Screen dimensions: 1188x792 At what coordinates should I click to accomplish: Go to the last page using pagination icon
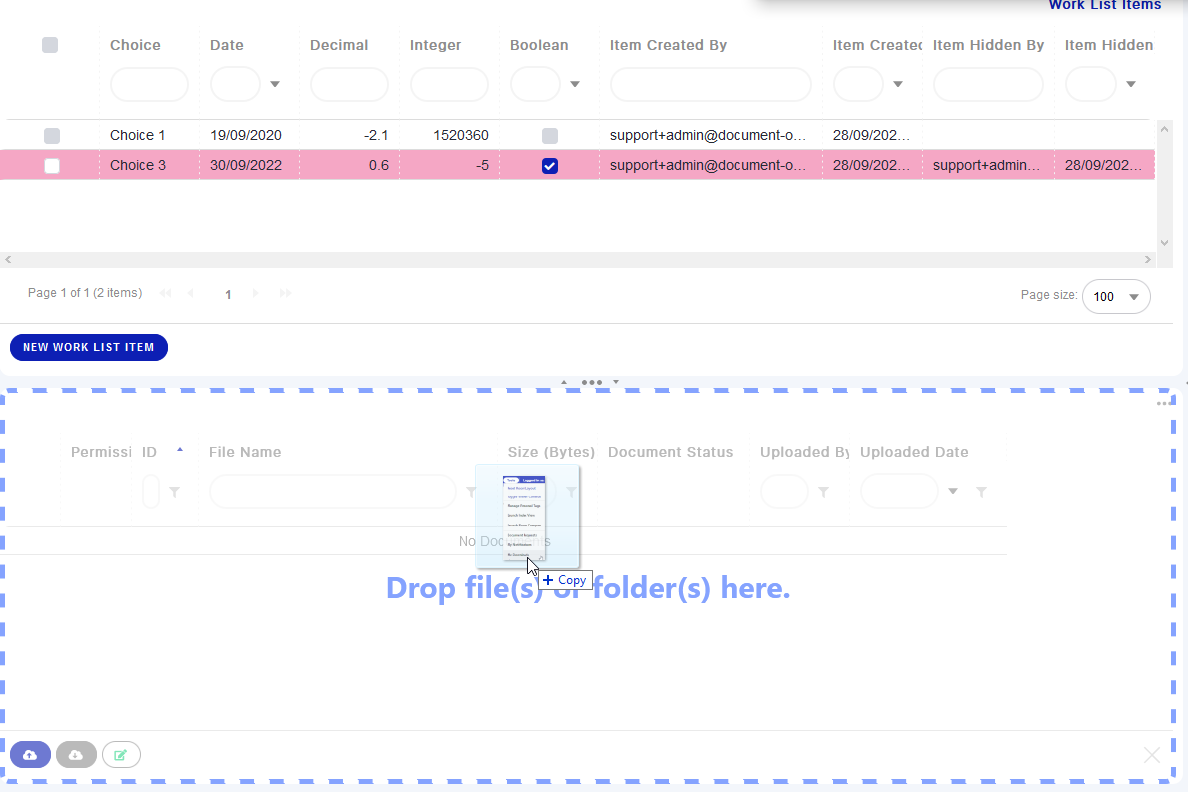(285, 292)
